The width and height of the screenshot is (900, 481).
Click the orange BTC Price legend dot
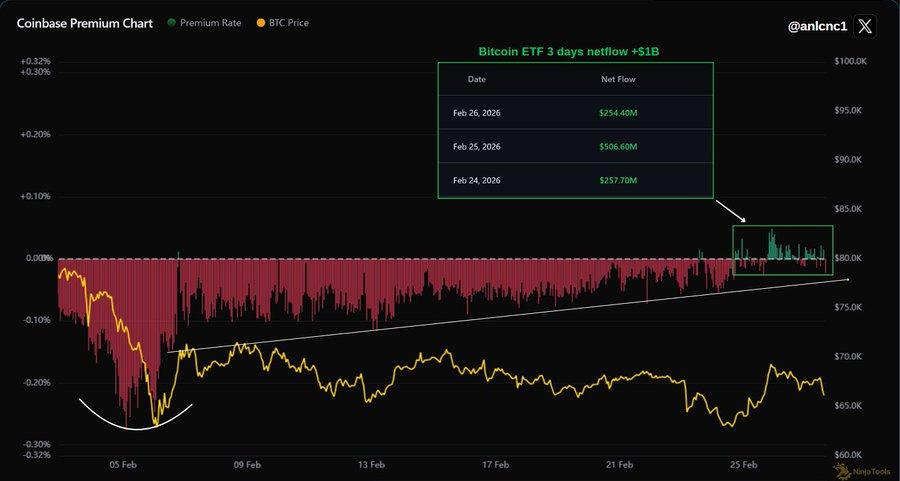[264, 23]
